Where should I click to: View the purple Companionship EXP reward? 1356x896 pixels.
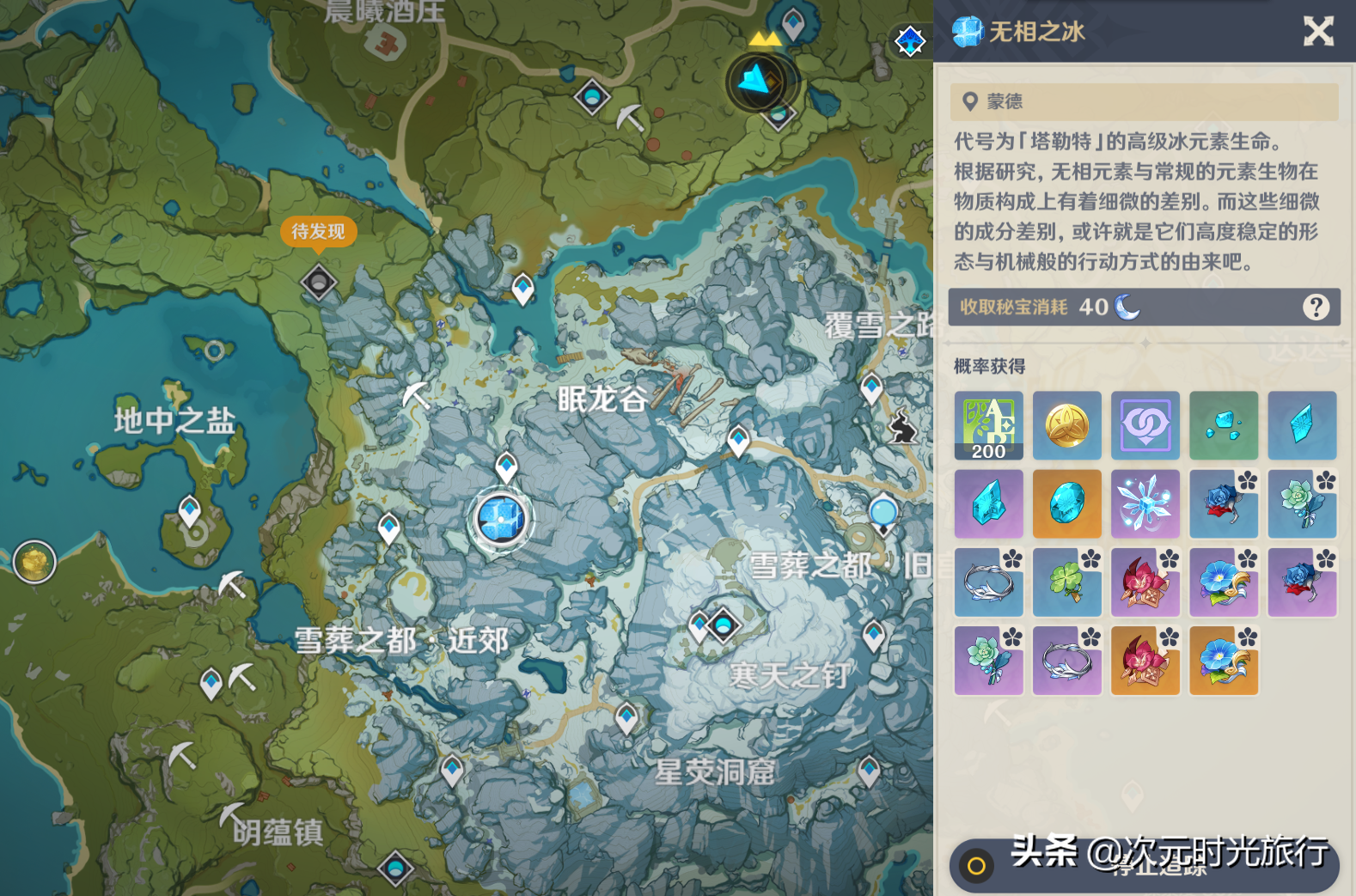coord(1145,426)
